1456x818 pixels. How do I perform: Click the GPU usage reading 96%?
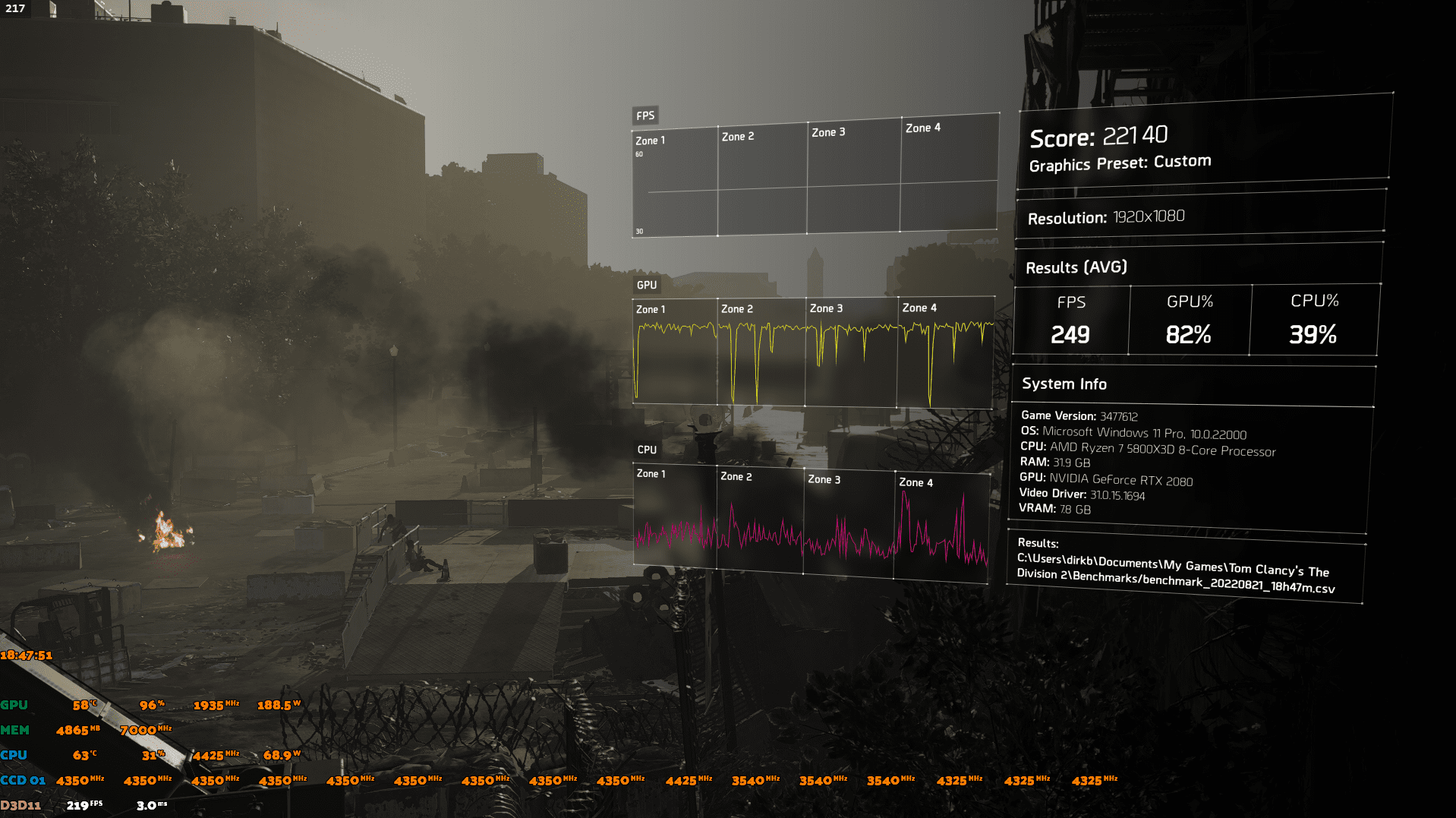point(152,705)
